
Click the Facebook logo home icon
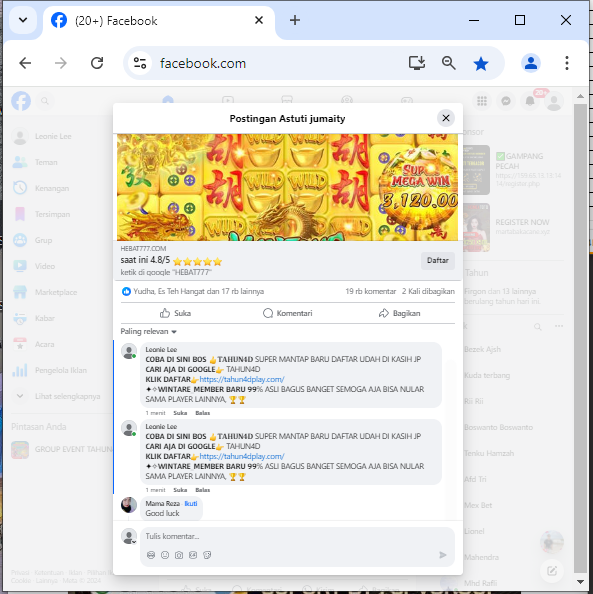point(21,101)
